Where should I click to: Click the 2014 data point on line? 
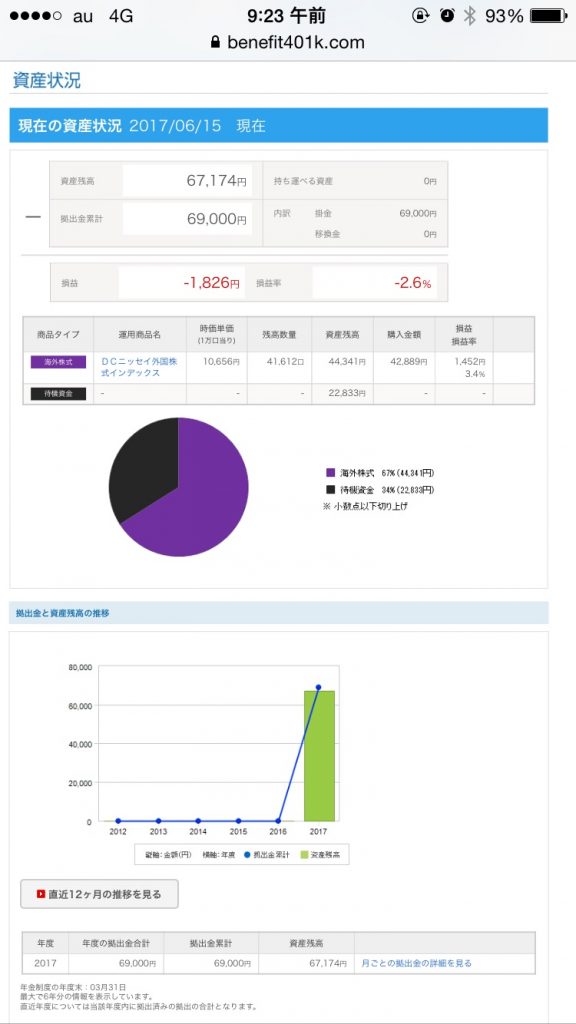198,821
